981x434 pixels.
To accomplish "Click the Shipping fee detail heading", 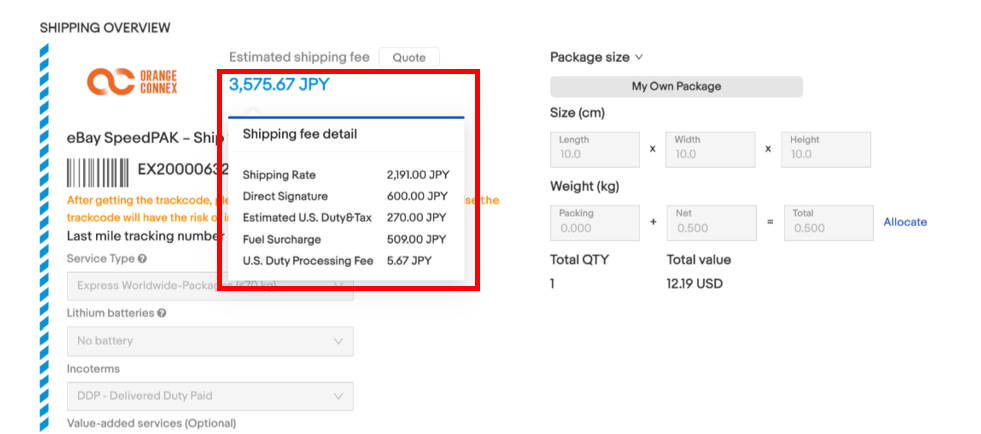I will tap(300, 134).
